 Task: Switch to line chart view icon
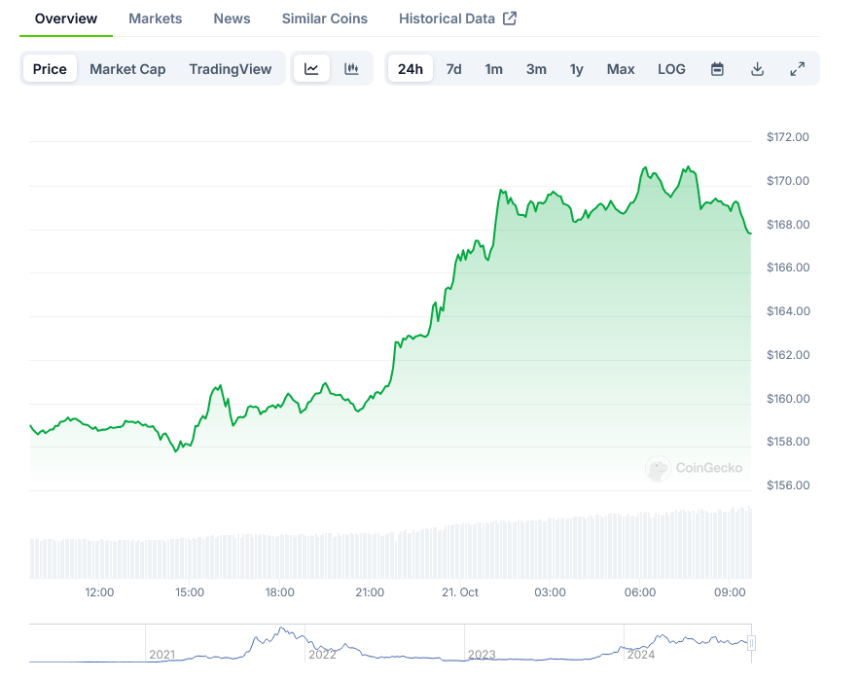tap(312, 69)
